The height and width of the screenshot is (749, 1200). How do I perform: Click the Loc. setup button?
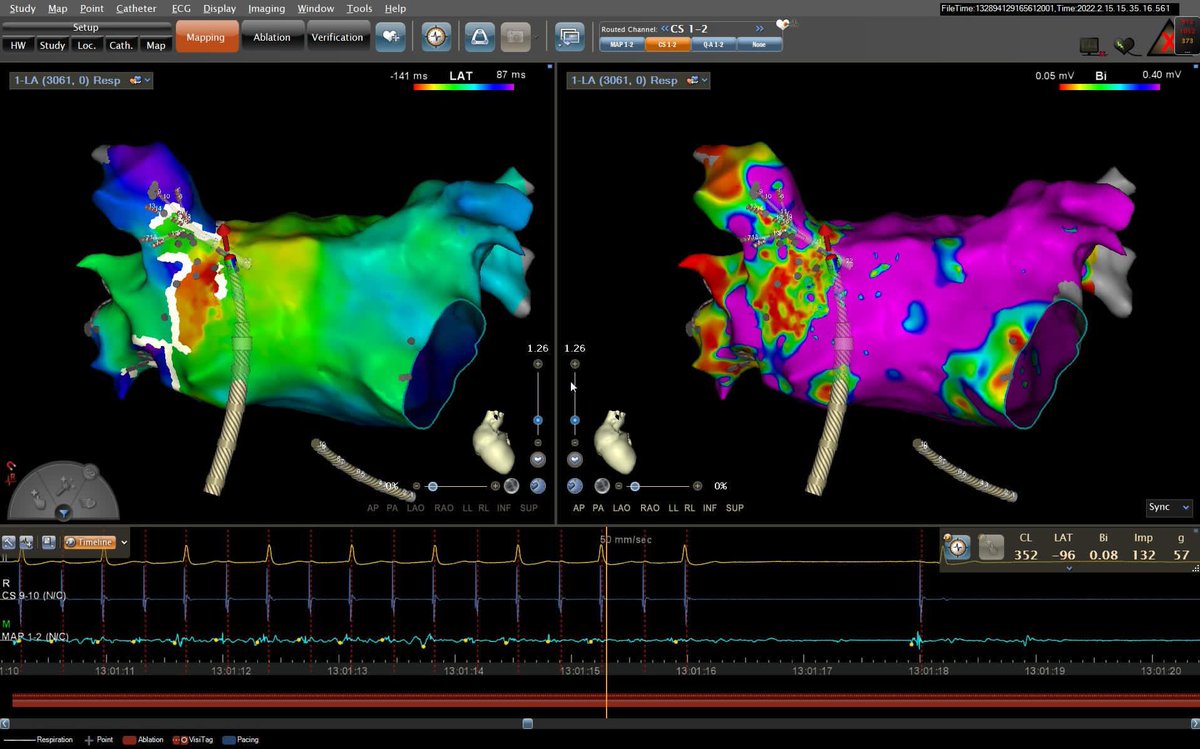[85, 45]
